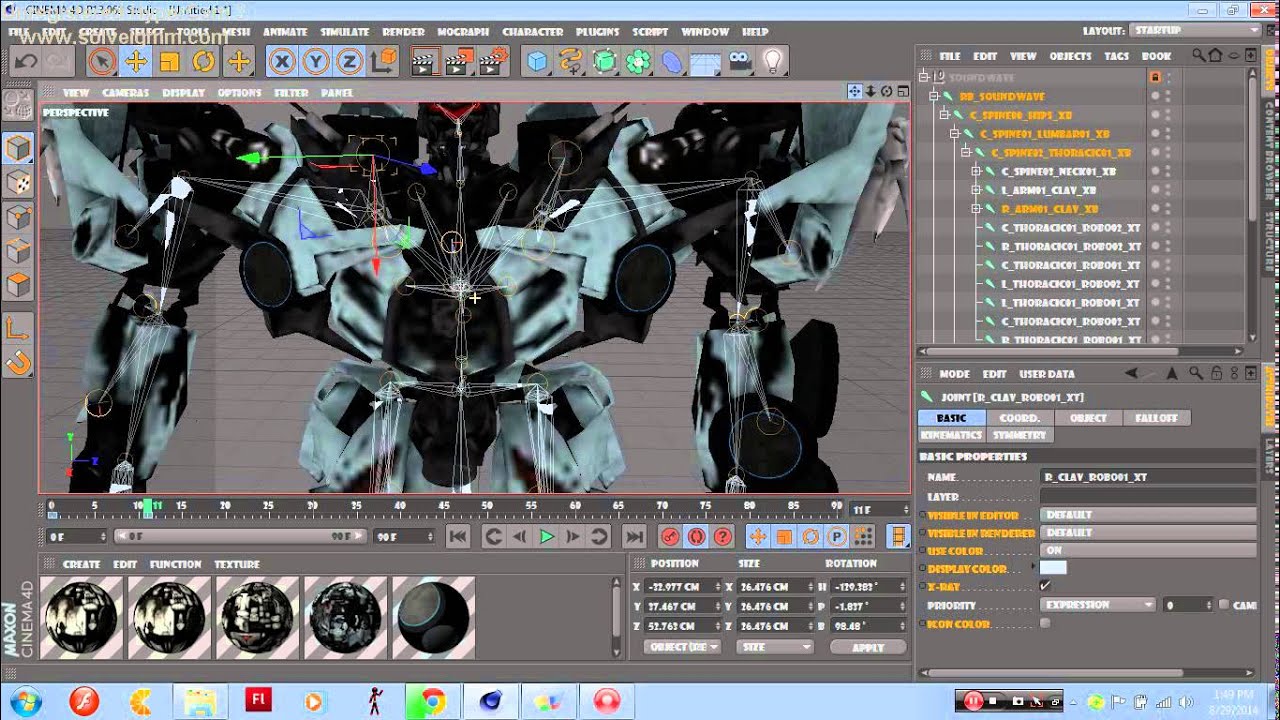Open the Simulate menu

coord(344,32)
